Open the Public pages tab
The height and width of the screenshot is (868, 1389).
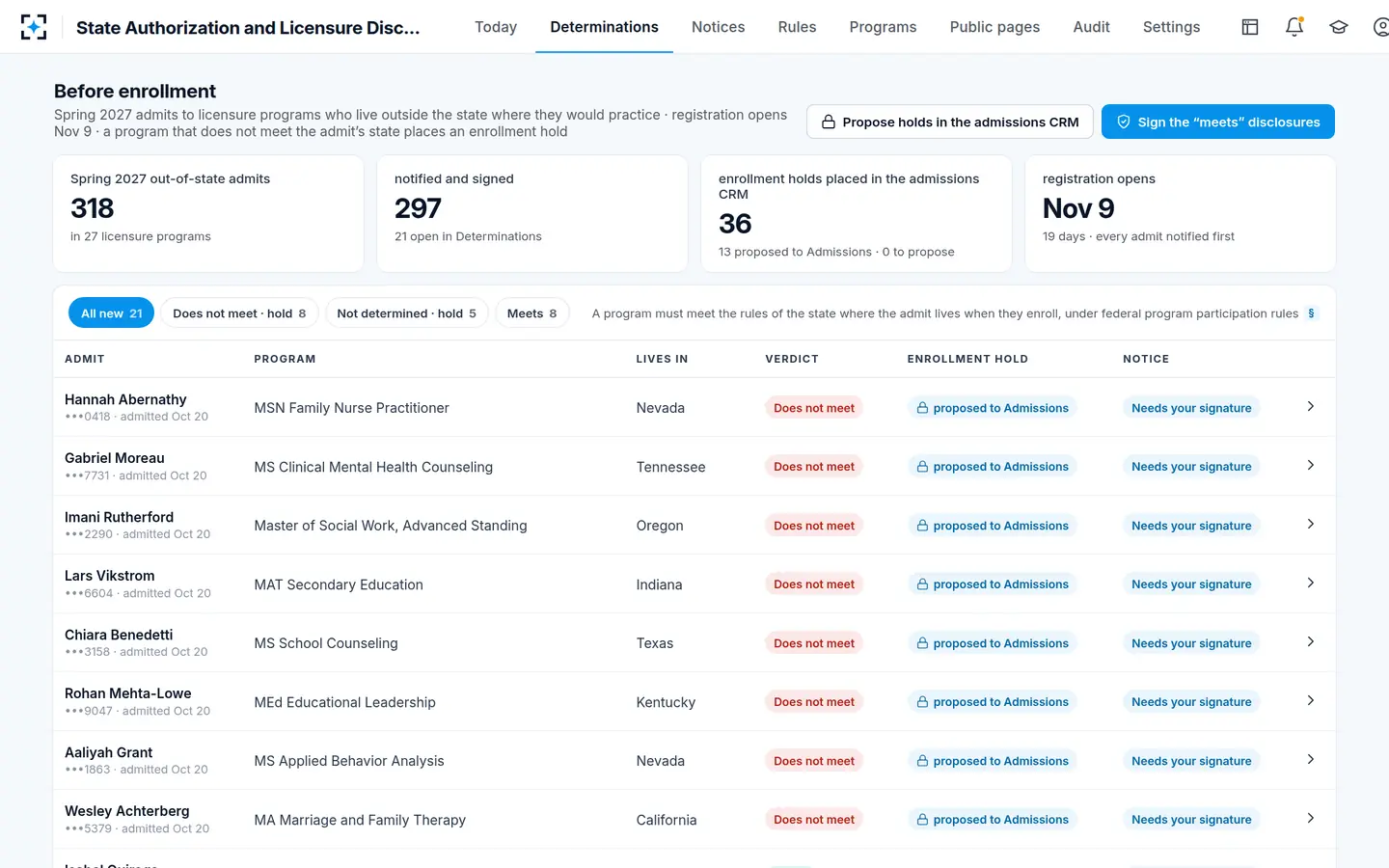[x=994, y=27]
